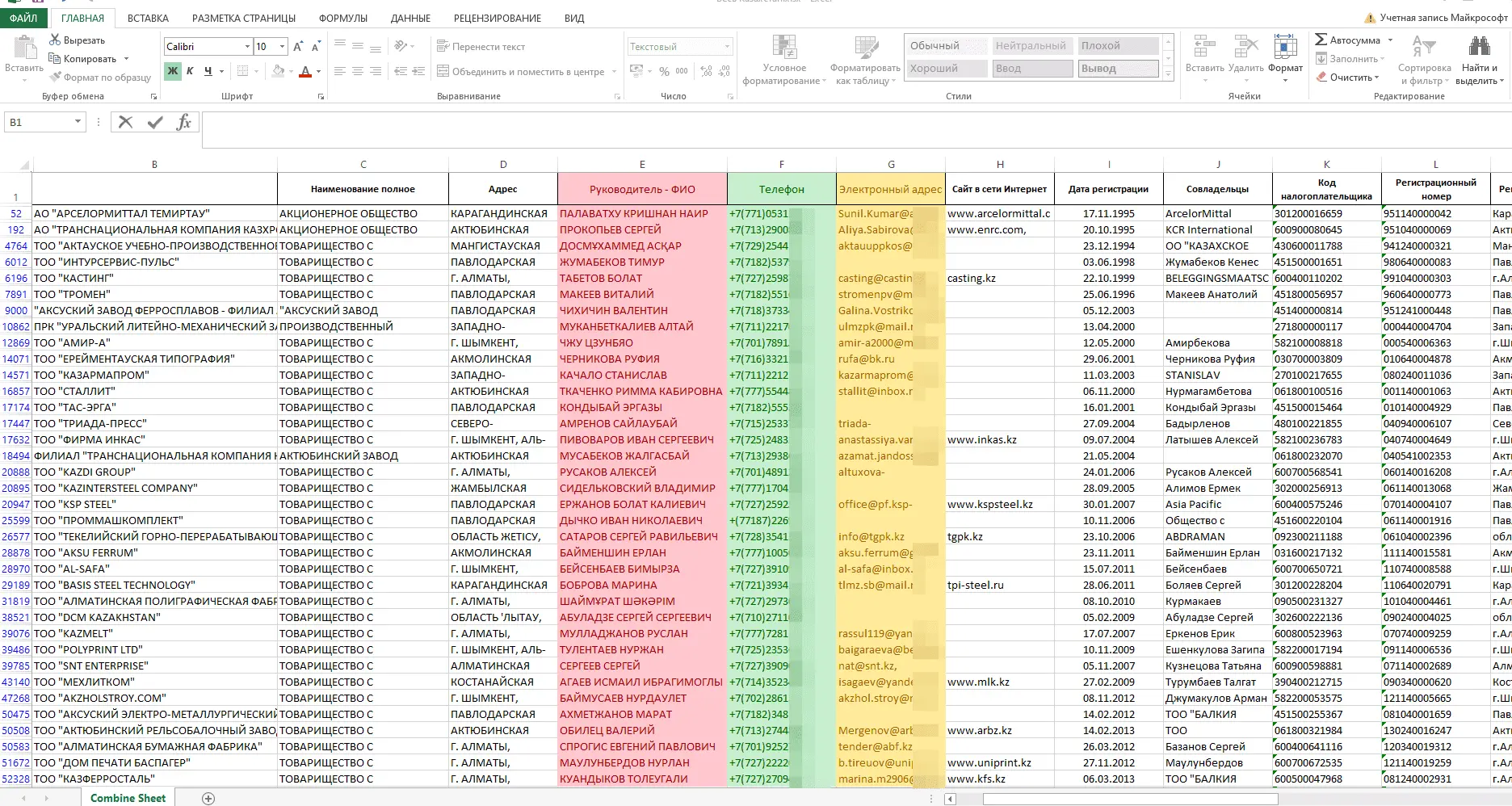
Task: Open the number format dropdown (Текстовый)
Action: pyautogui.click(x=727, y=47)
